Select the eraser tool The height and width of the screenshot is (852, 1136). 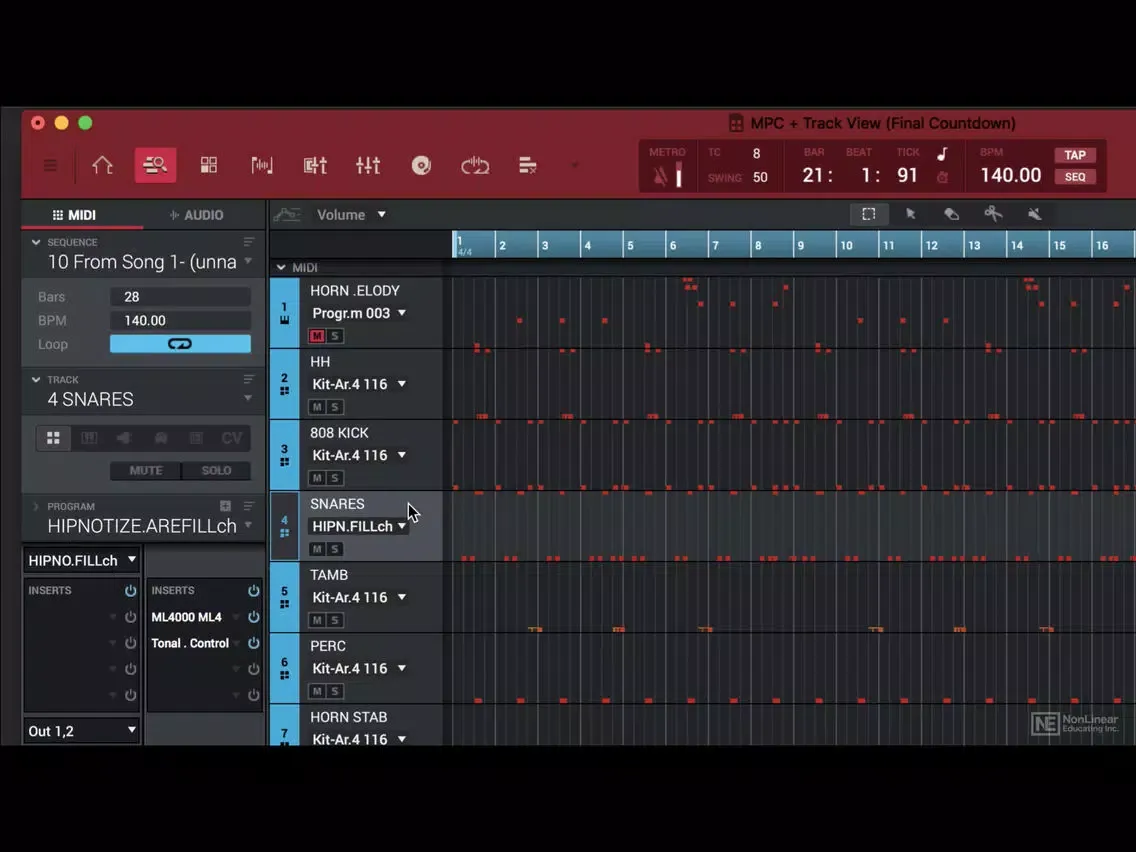(951, 214)
